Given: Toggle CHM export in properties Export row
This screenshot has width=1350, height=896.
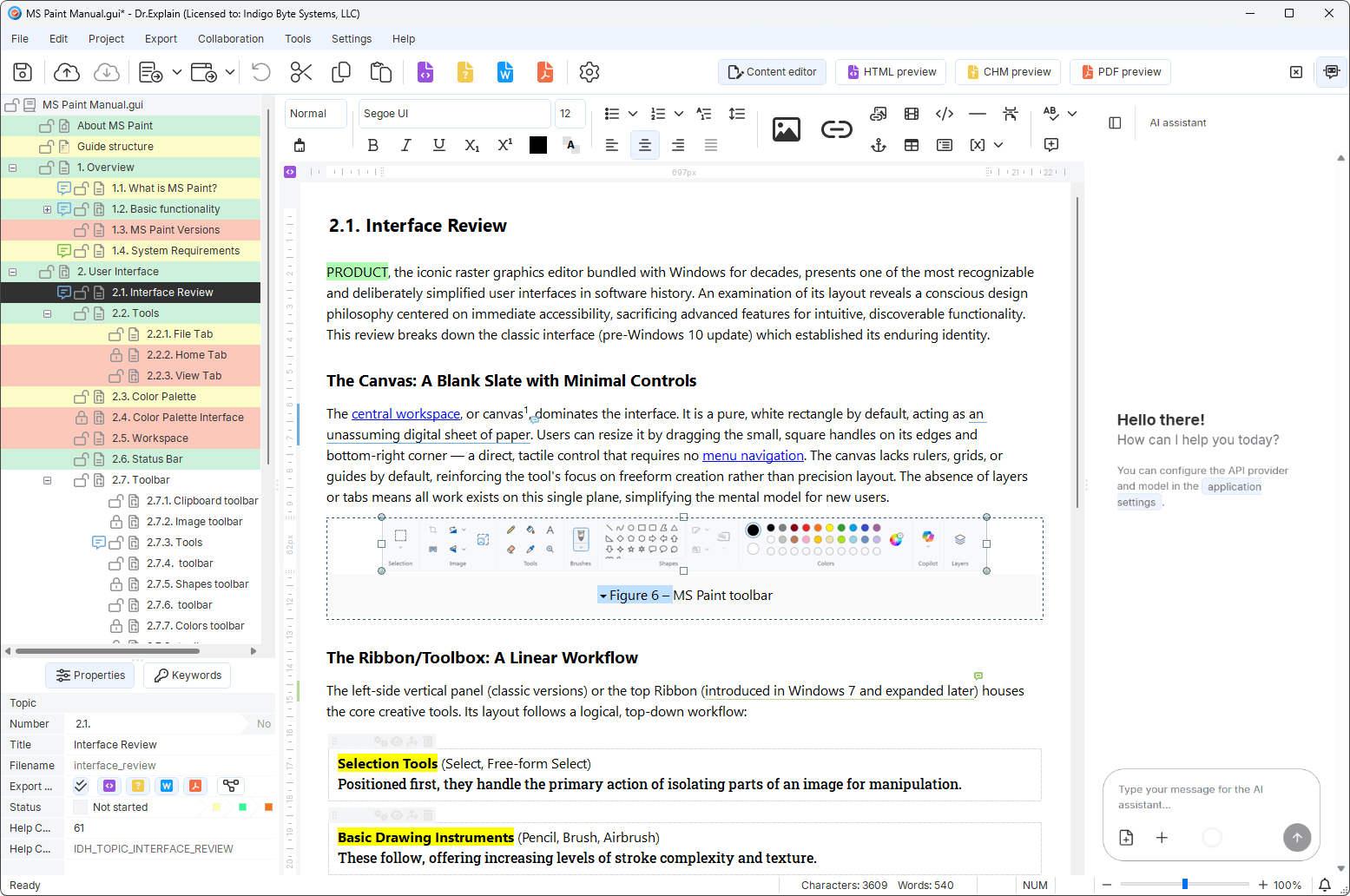Looking at the screenshot, I should coord(138,786).
